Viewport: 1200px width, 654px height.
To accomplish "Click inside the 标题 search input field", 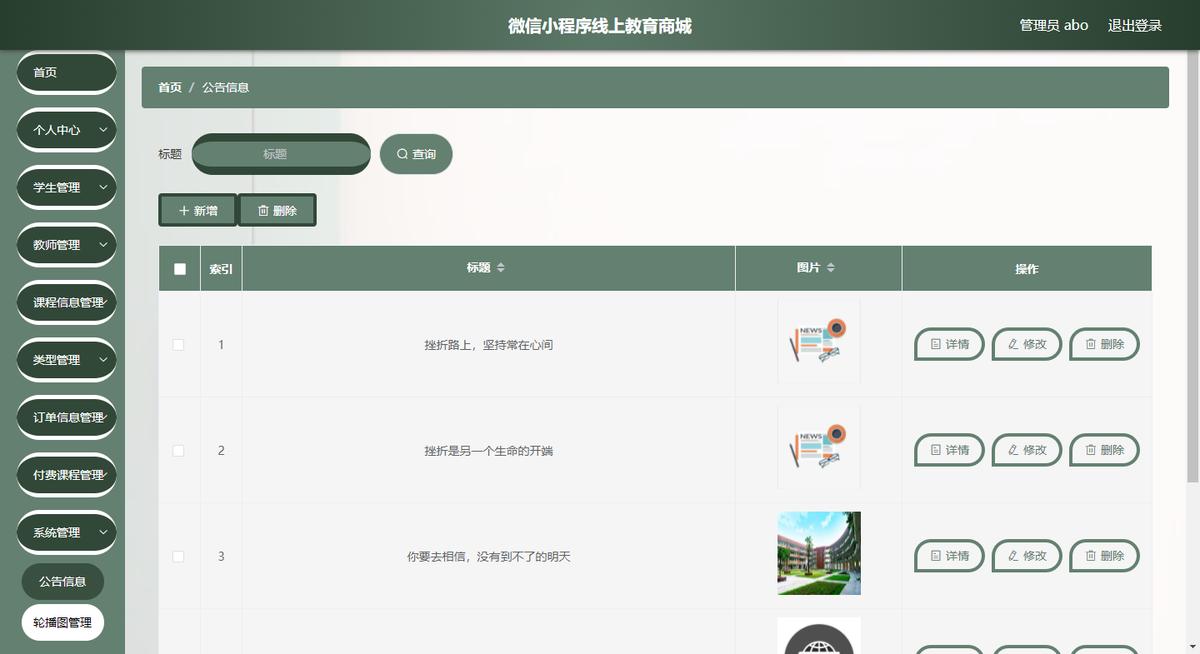I will tap(280, 154).
